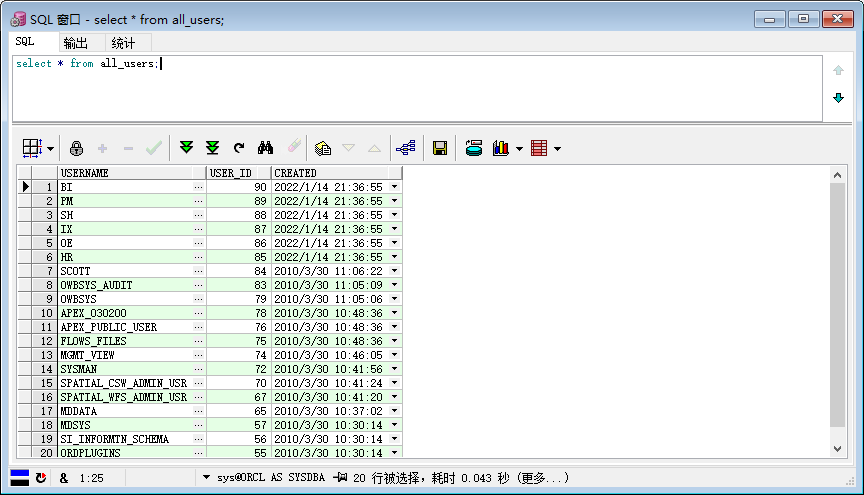Viewport: 864px width, 495px height.
Task: Select row number 10 header
Action: 44,313
